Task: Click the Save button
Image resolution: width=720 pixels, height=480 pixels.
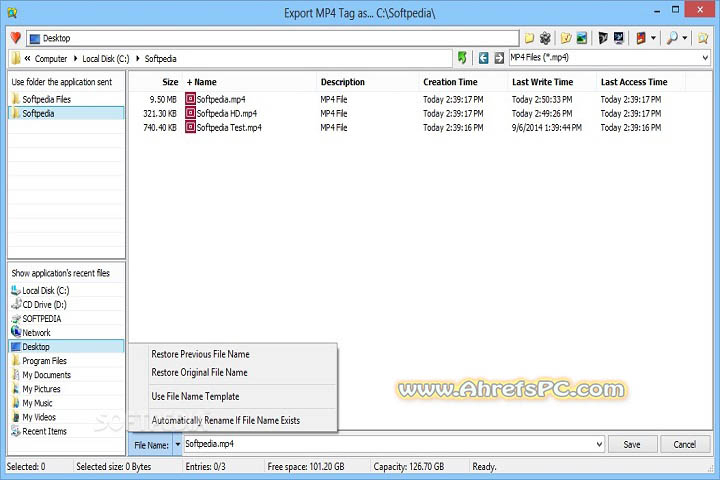Action: 632,444
